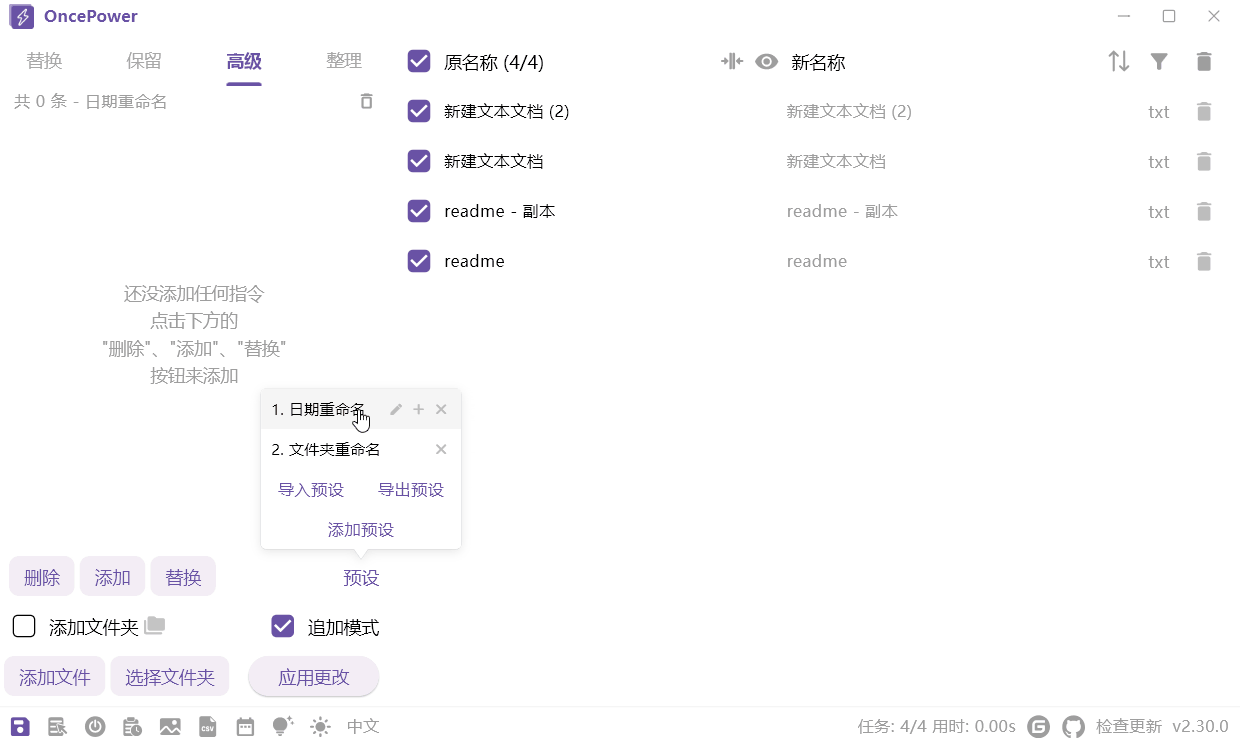Switch to the 整理 tab
1240x742 pixels.
[x=344, y=60]
